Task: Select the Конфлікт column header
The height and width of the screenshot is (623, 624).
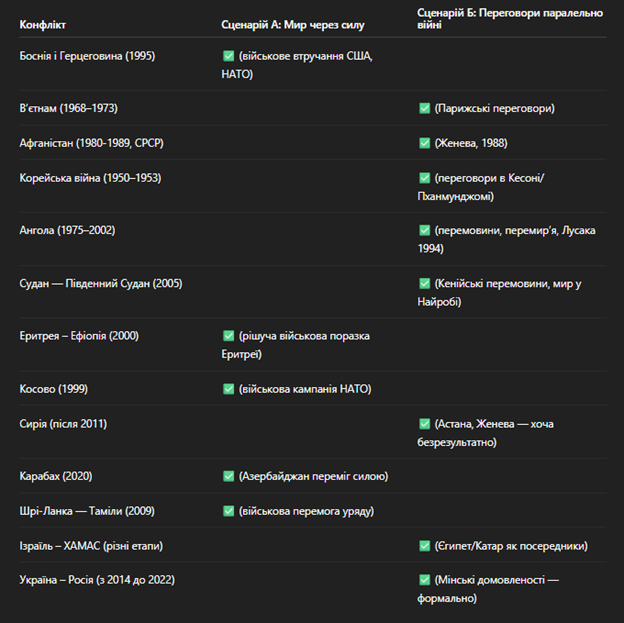Action: coord(43,25)
